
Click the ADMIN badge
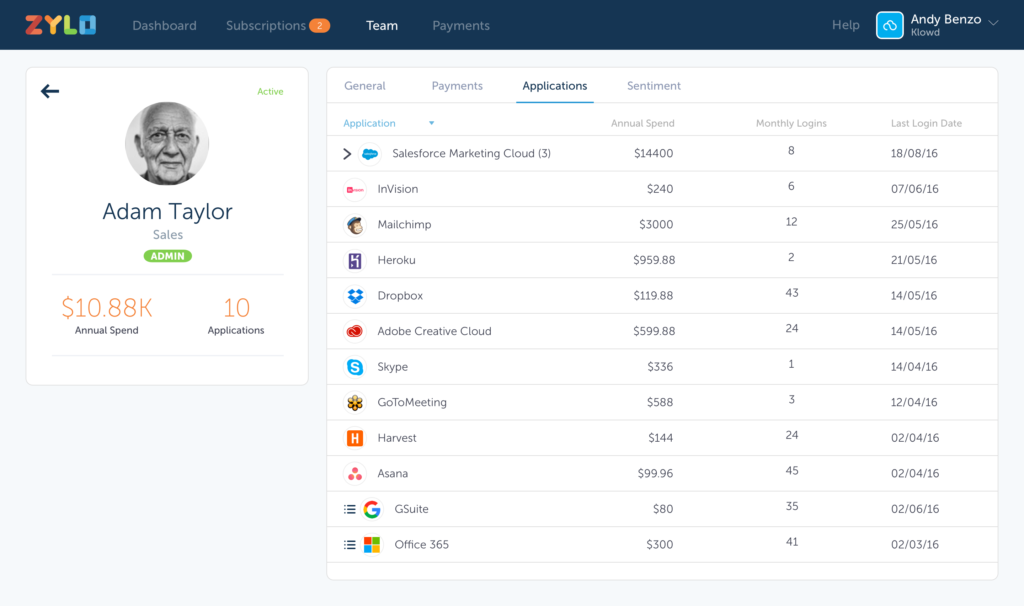coord(168,256)
